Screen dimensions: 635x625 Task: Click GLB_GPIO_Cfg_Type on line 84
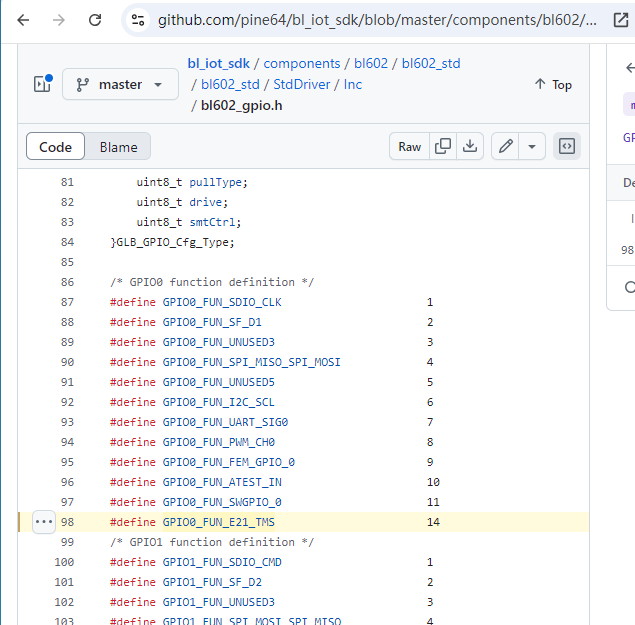pyautogui.click(x=172, y=242)
